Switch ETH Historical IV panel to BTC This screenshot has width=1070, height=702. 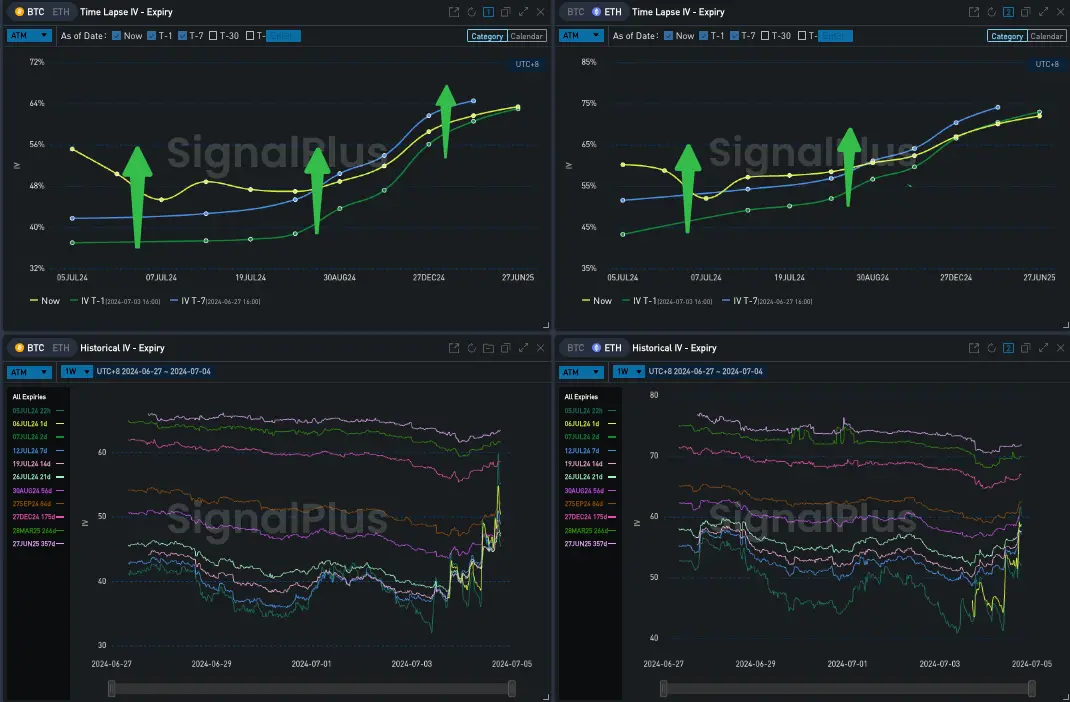tap(574, 348)
